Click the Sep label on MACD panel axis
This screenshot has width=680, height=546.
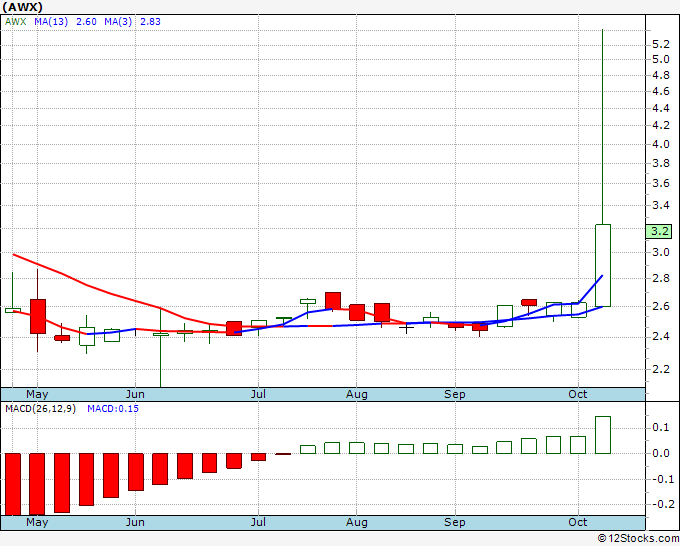pyautogui.click(x=455, y=522)
